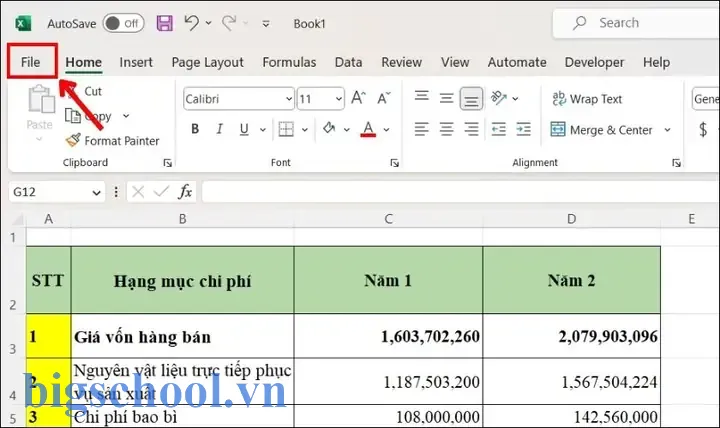Open the File tab
The image size is (720, 428).
coord(31,62)
